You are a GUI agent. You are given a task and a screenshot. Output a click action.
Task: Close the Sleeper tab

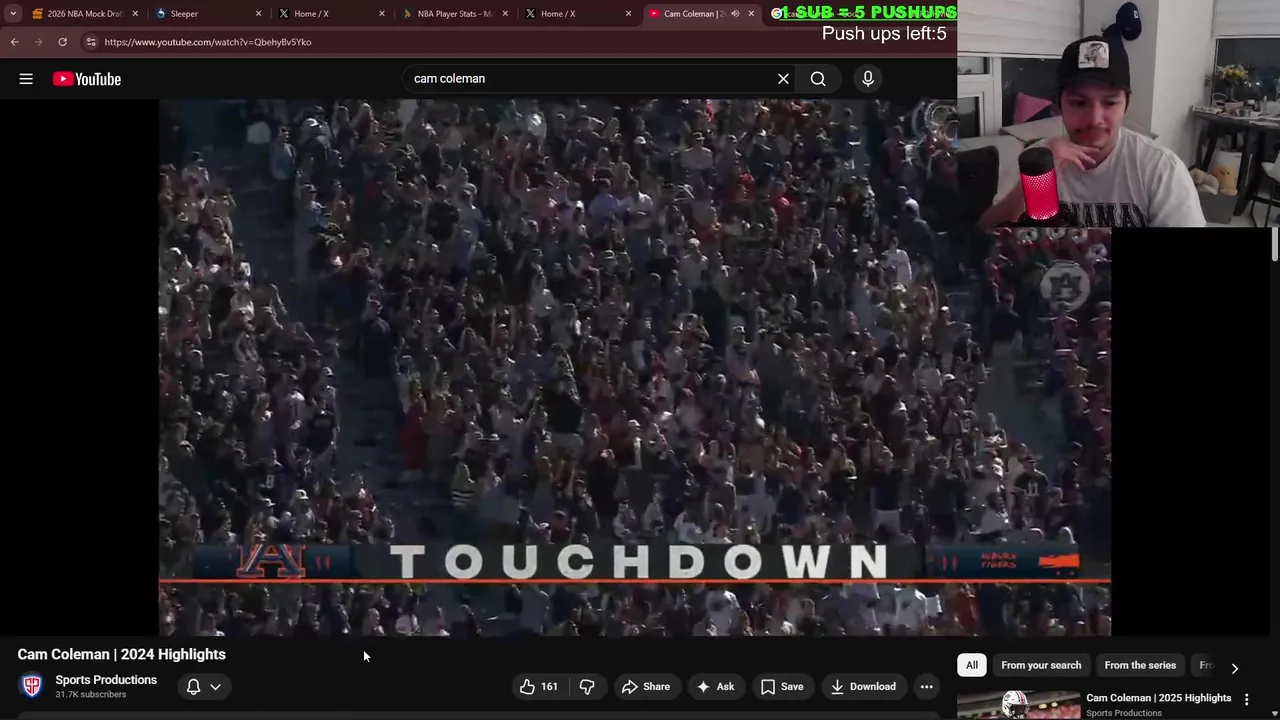(x=259, y=14)
